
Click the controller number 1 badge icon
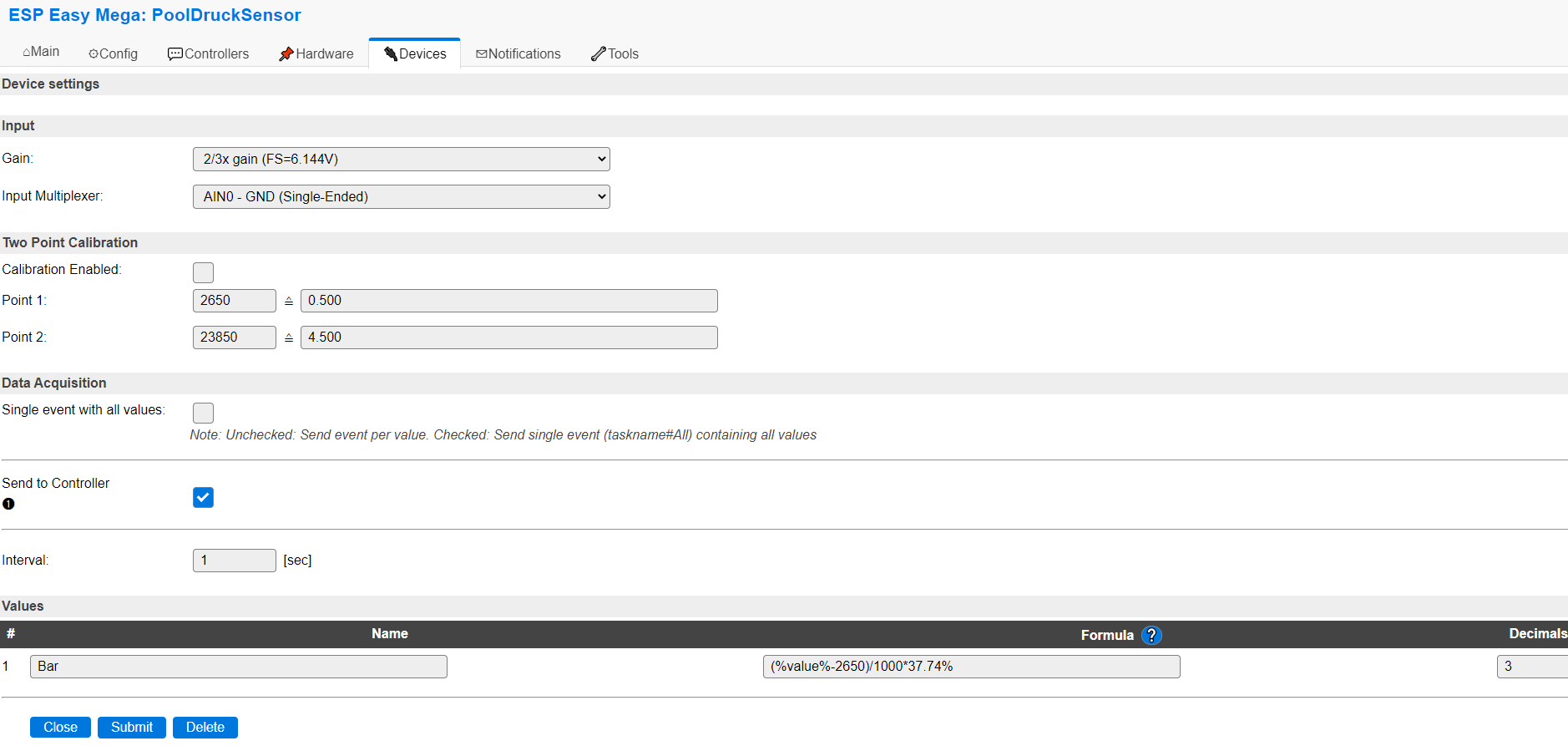pyautogui.click(x=8, y=504)
